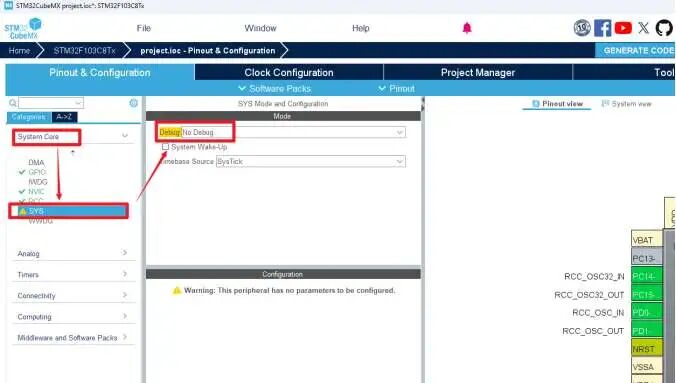Viewport: 676px width, 383px height.
Task: Open the YouTube icon link
Action: (623, 28)
